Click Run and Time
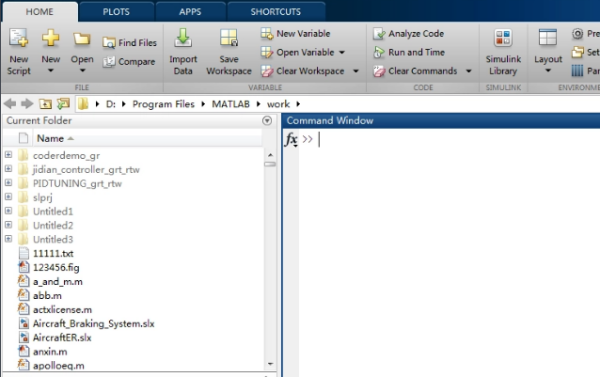Screen dimensions: 600x377 point(409,52)
